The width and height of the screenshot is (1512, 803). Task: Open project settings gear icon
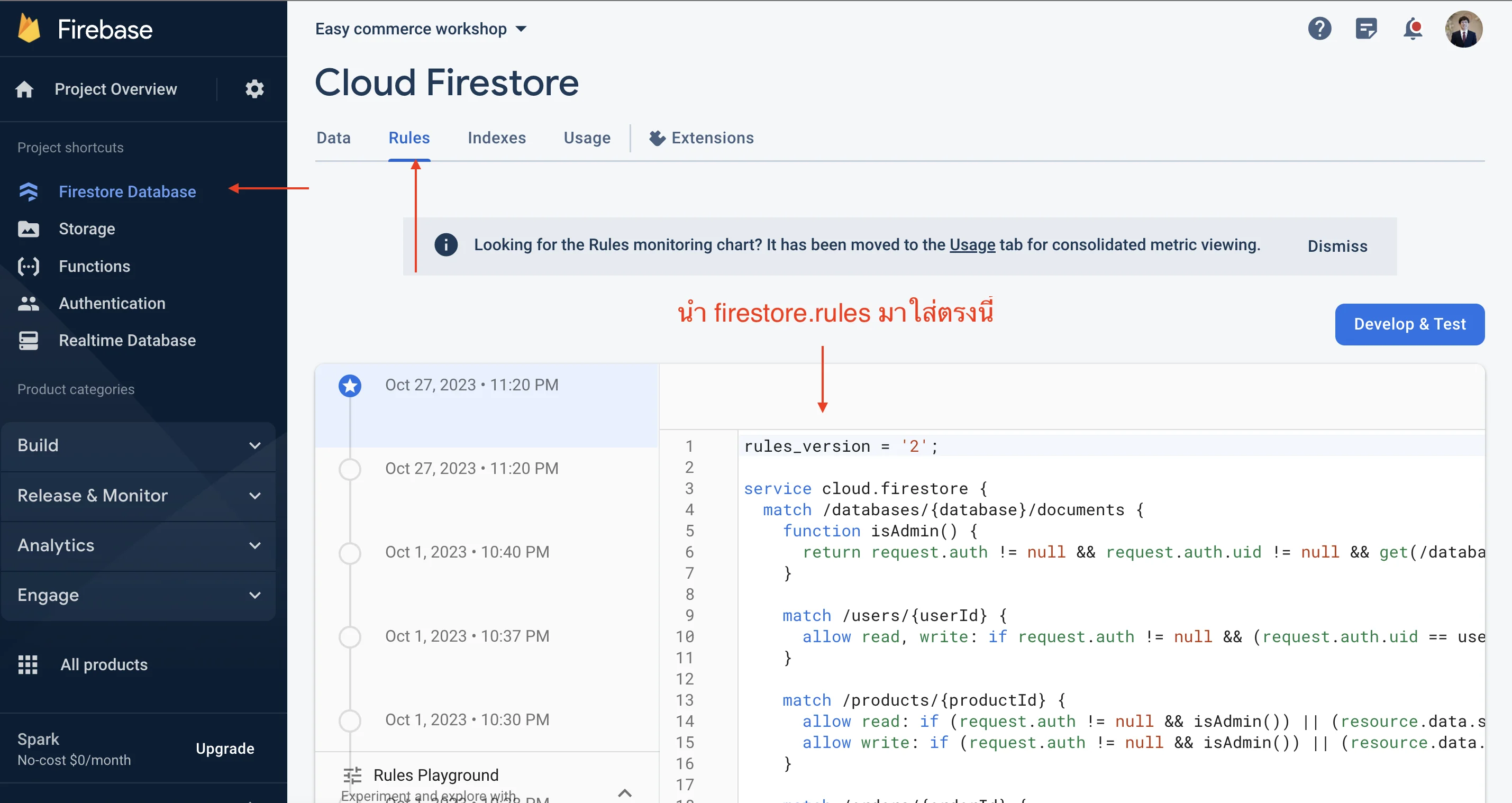[x=254, y=89]
